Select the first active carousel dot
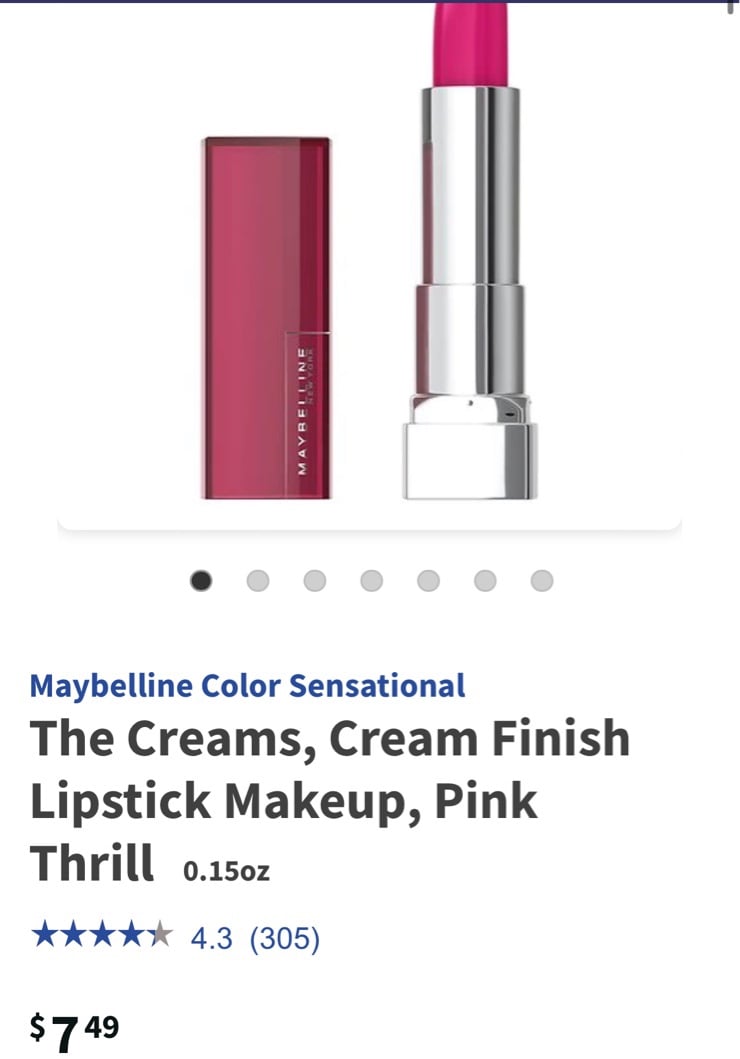 (x=201, y=580)
